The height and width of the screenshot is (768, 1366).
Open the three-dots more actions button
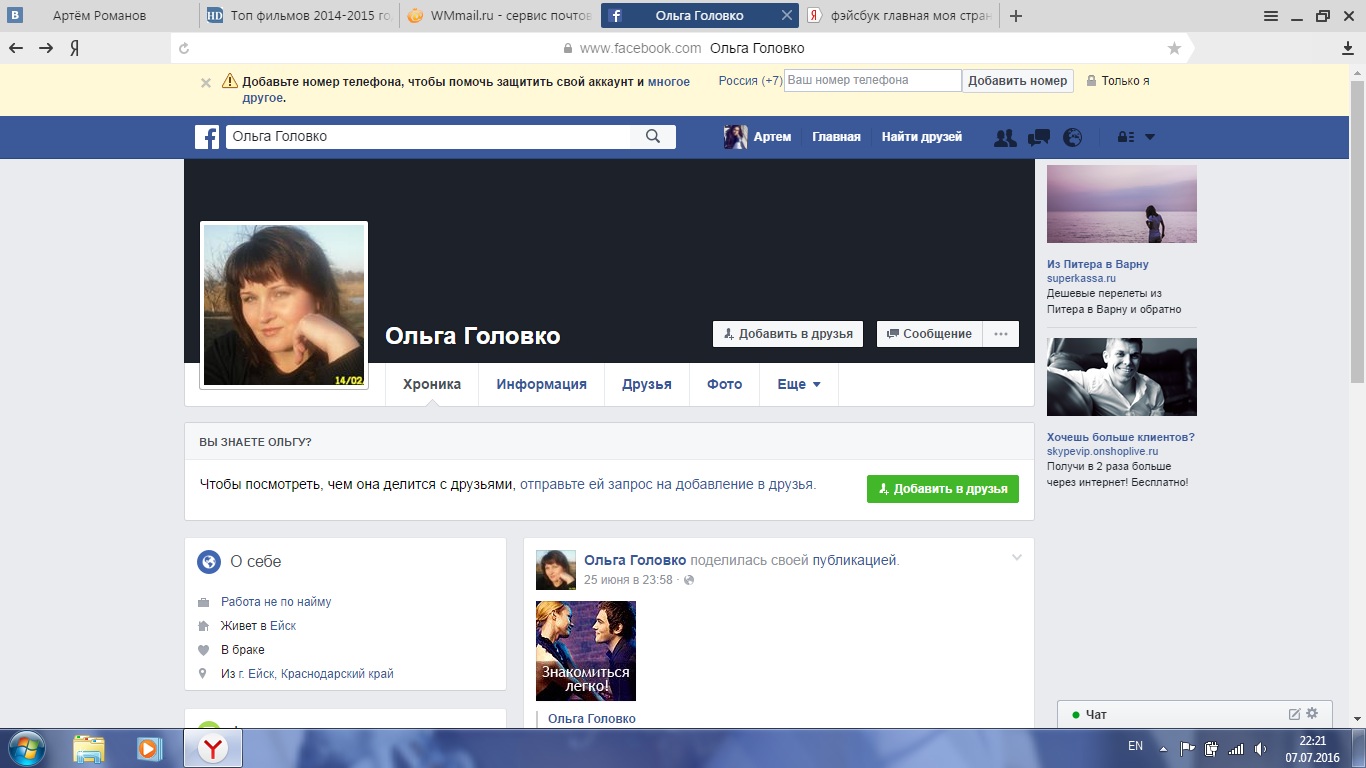pos(1001,334)
